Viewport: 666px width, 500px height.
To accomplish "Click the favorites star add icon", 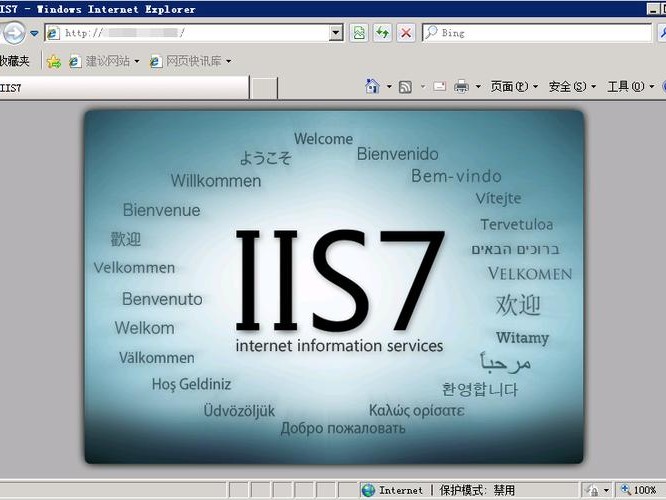I will [54, 62].
